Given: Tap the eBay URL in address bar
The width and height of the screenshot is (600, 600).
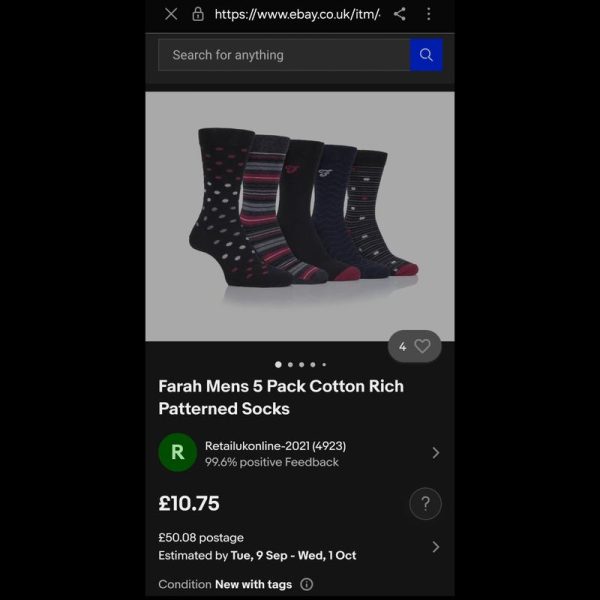Looking at the screenshot, I should (x=297, y=15).
